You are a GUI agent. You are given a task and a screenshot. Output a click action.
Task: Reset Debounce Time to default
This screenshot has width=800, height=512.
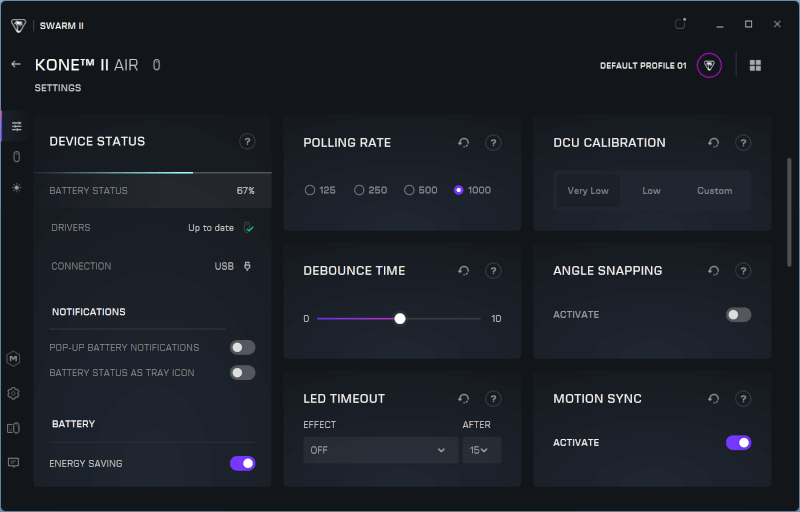(x=463, y=271)
